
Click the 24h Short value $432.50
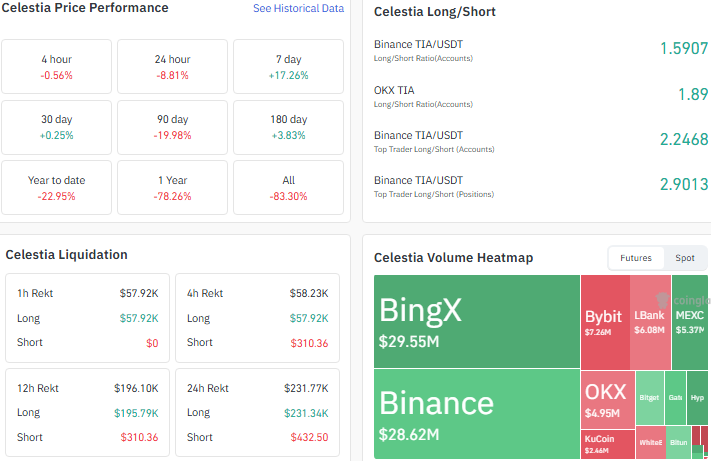[309, 437]
